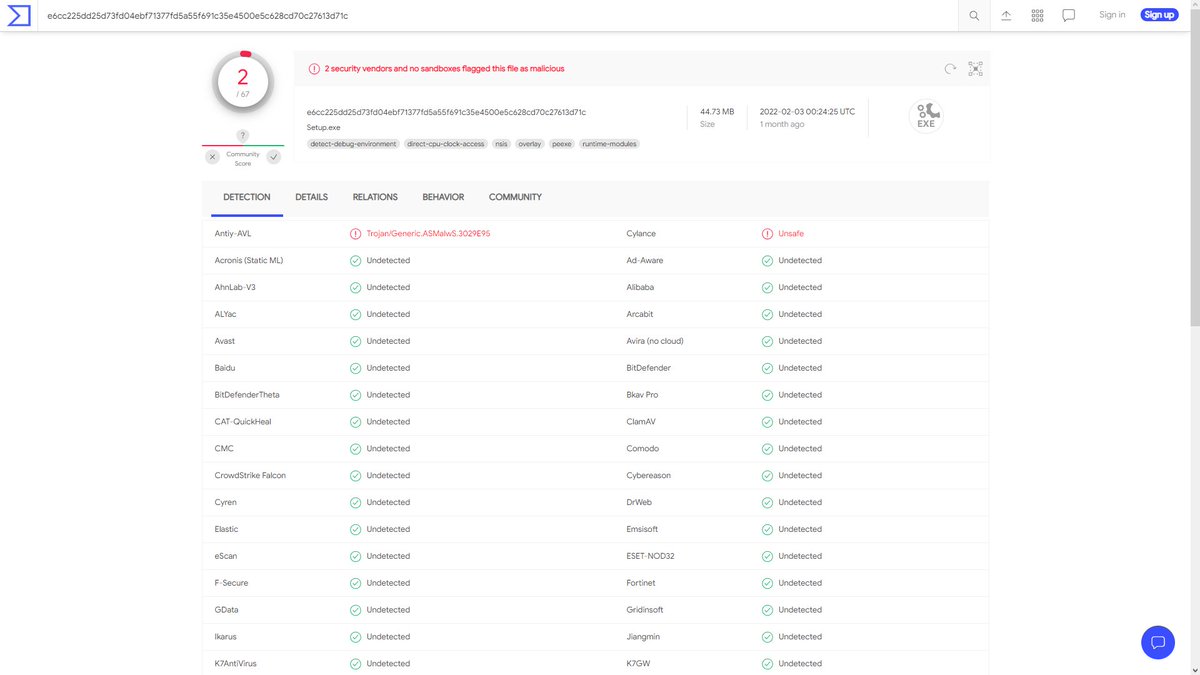
Task: Click the overlay tag
Action: [530, 144]
